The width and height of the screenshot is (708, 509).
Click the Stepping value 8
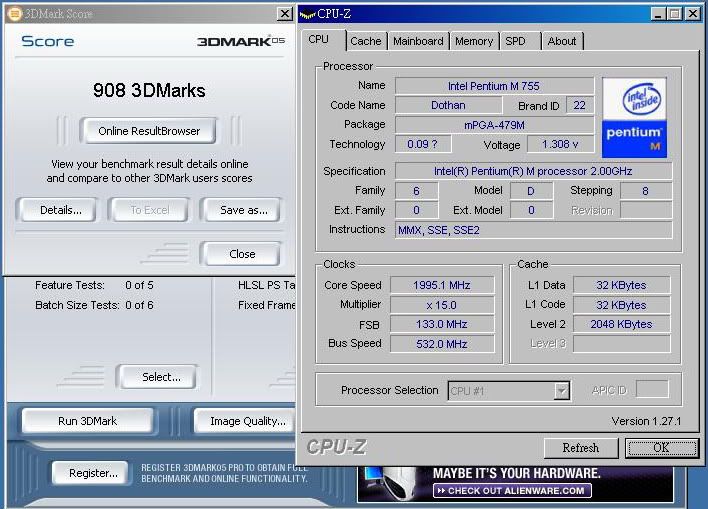click(x=646, y=191)
